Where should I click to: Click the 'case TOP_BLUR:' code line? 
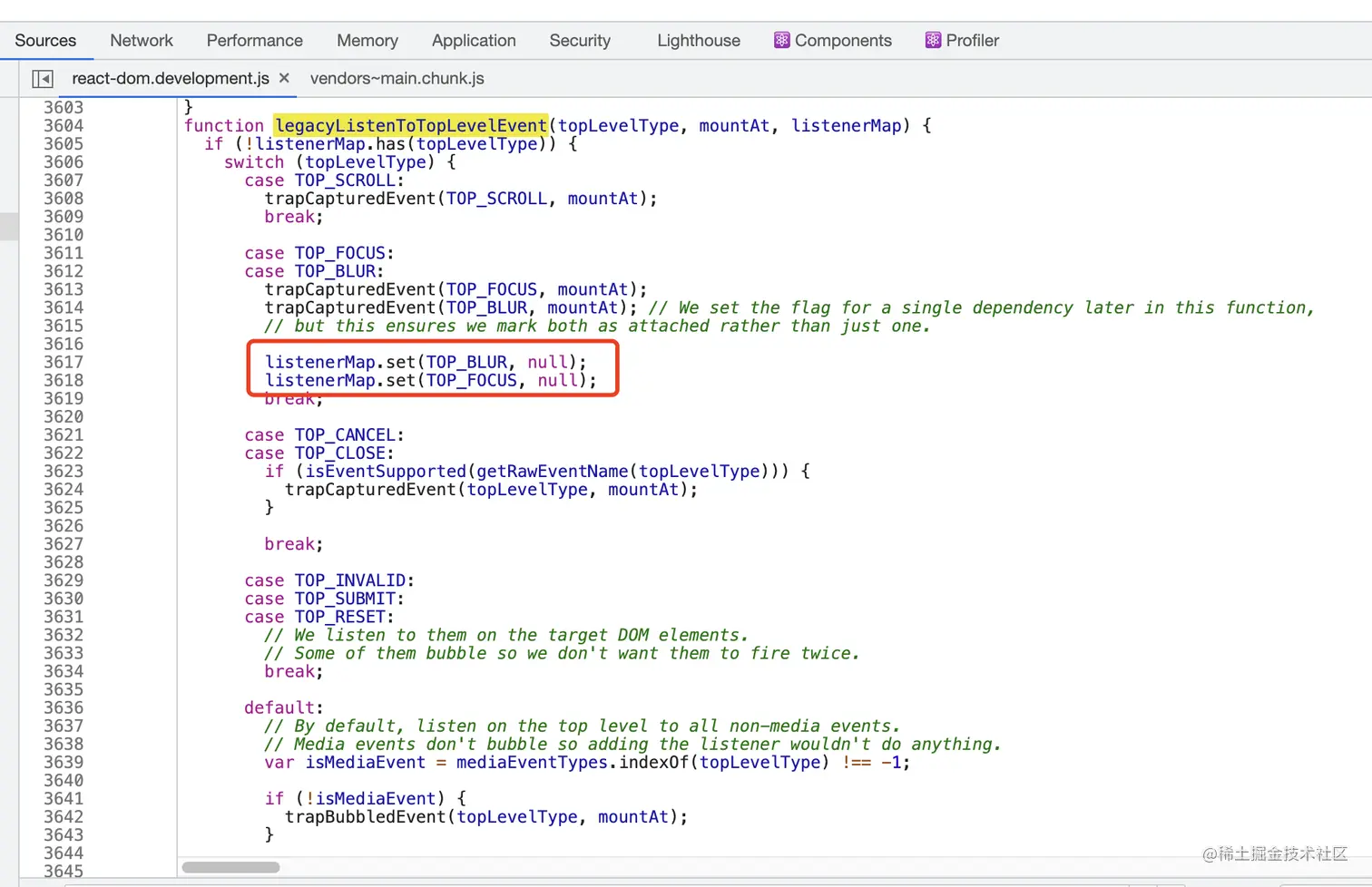pos(314,271)
